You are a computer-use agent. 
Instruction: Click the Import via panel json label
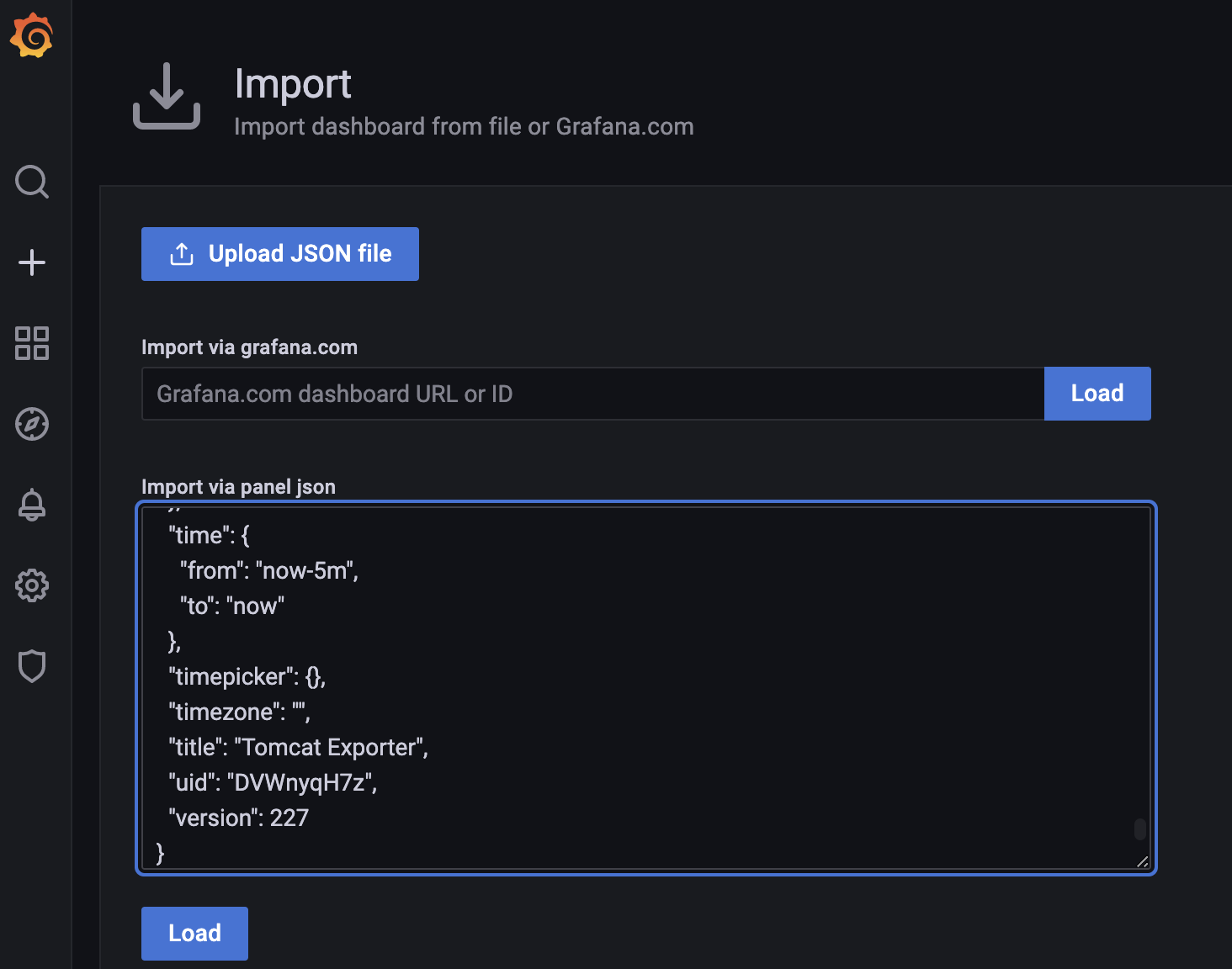pos(238,487)
